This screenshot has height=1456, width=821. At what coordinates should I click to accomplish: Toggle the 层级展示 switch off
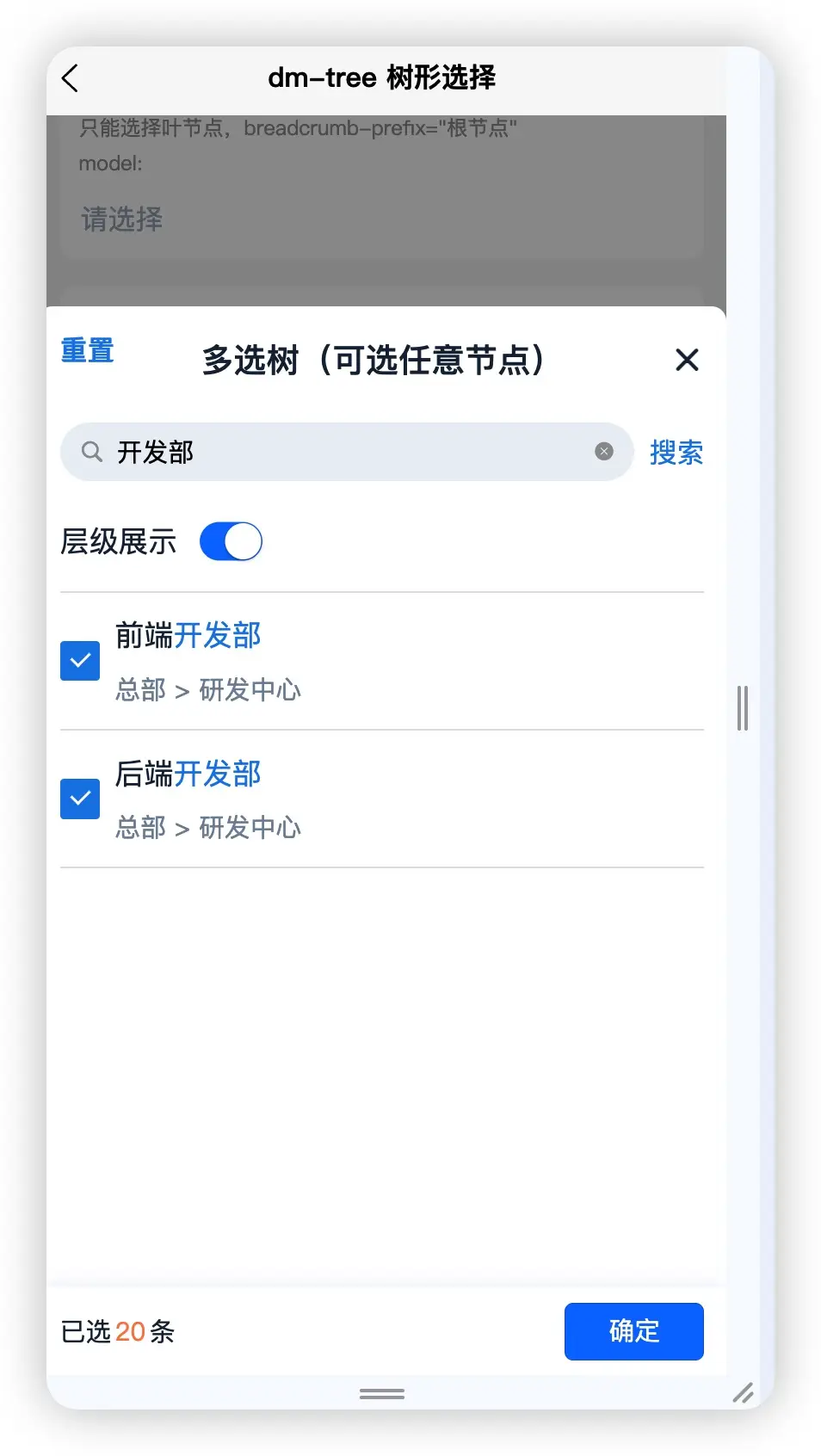click(x=231, y=541)
